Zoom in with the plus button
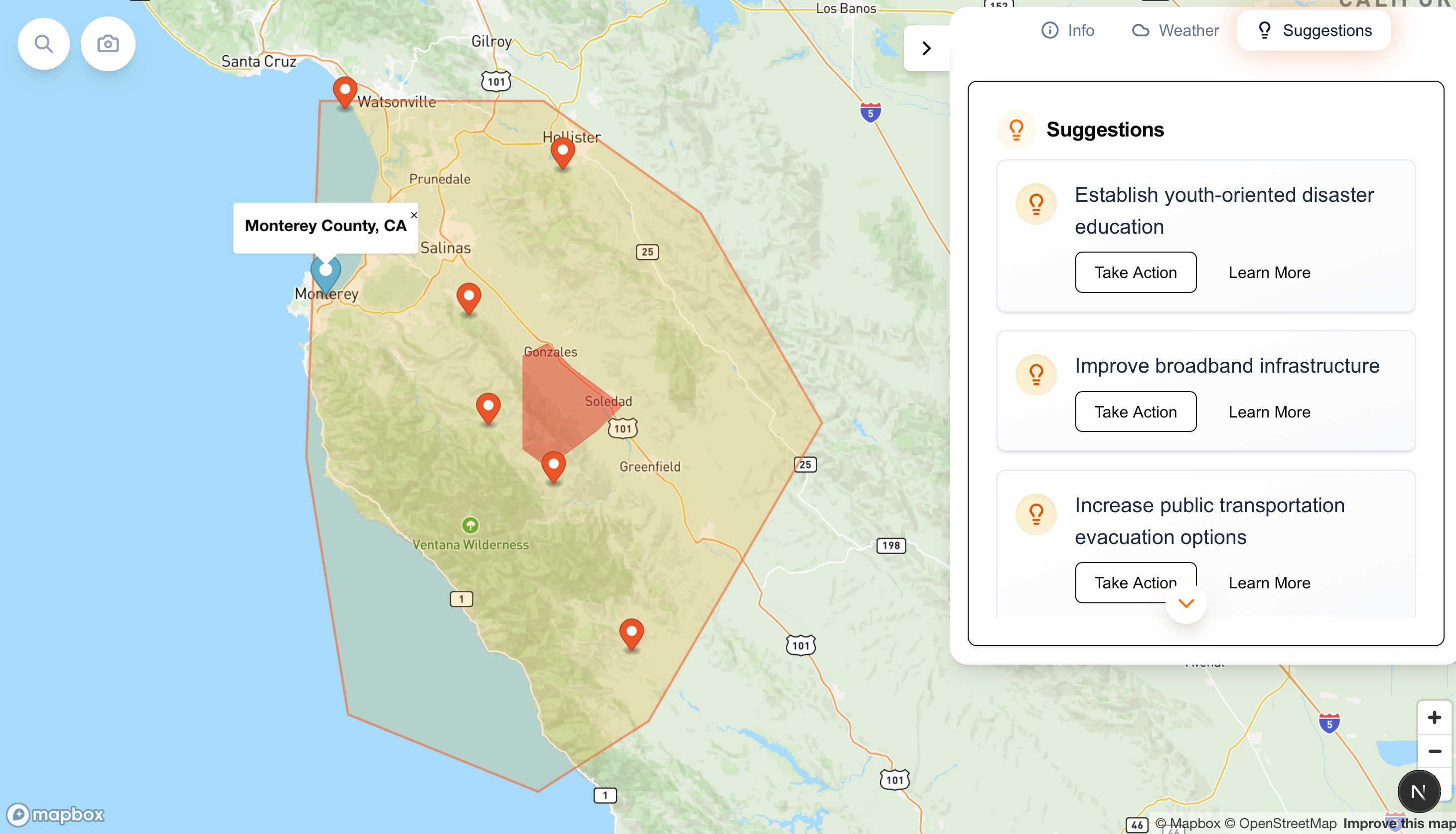The width and height of the screenshot is (1456, 834). point(1434,718)
